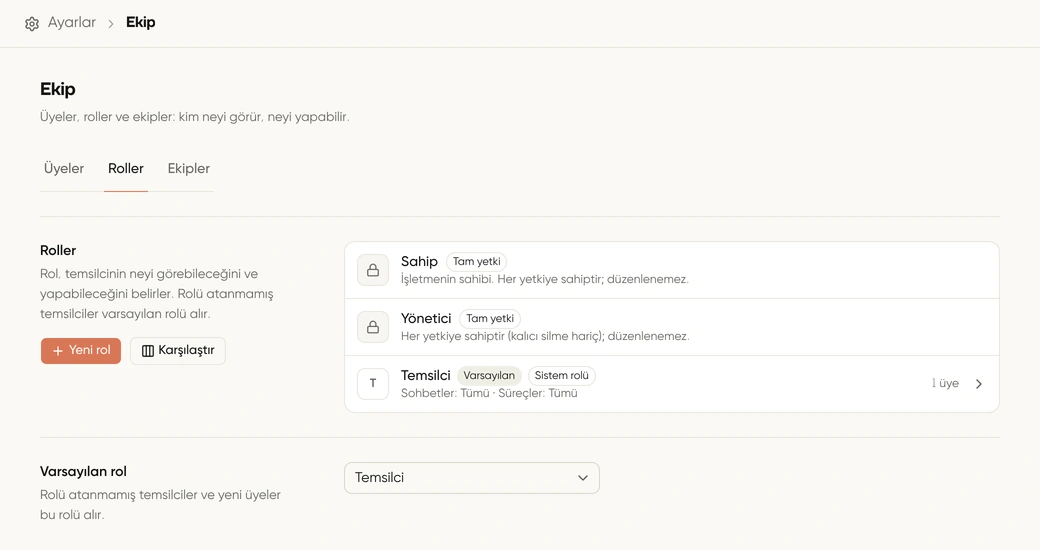Image resolution: width=1040 pixels, height=550 pixels.
Task: Select the Roller tab
Action: [126, 169]
